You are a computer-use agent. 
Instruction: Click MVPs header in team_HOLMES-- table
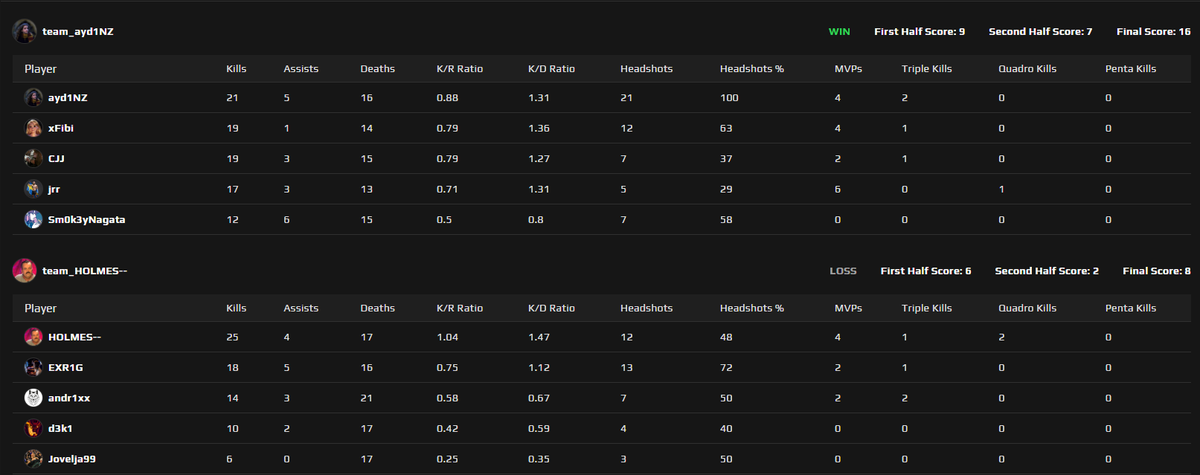848,308
